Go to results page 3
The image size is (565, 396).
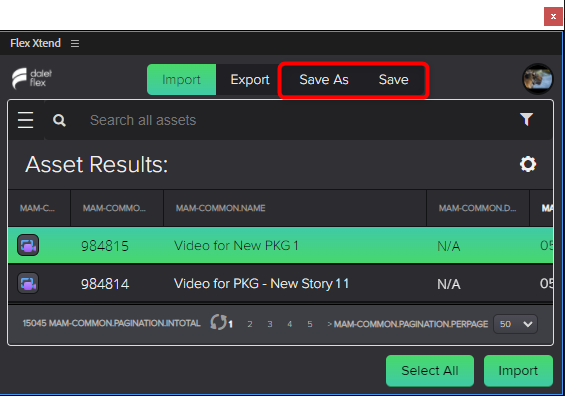270,324
